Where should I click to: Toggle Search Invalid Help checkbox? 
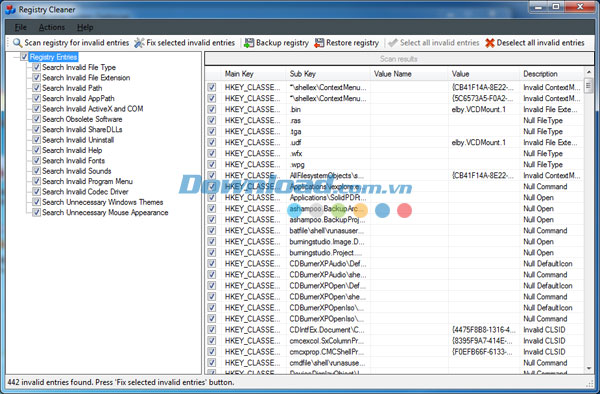pyautogui.click(x=36, y=150)
